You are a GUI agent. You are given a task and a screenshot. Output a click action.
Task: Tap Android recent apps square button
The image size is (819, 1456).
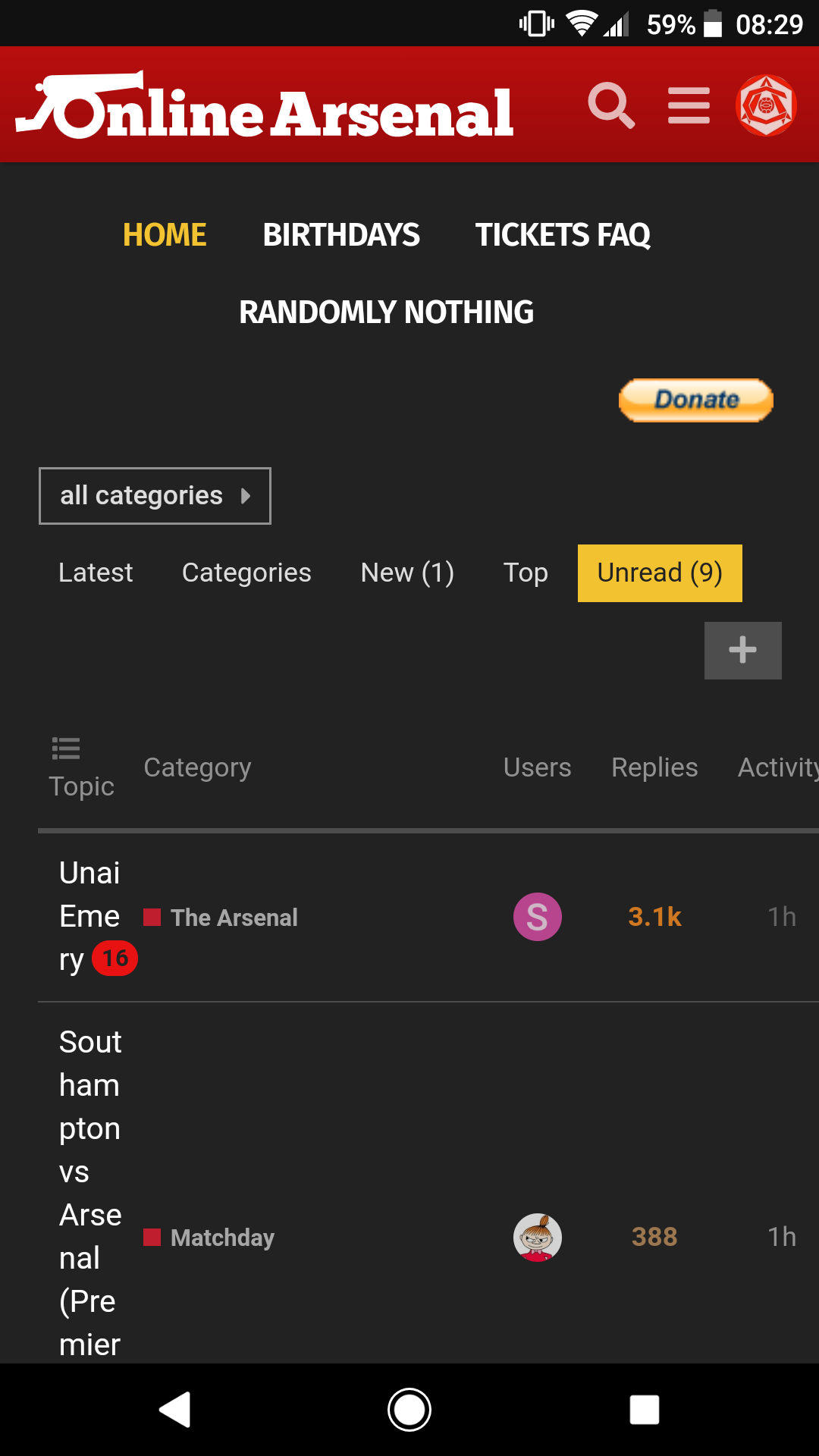point(645,1410)
